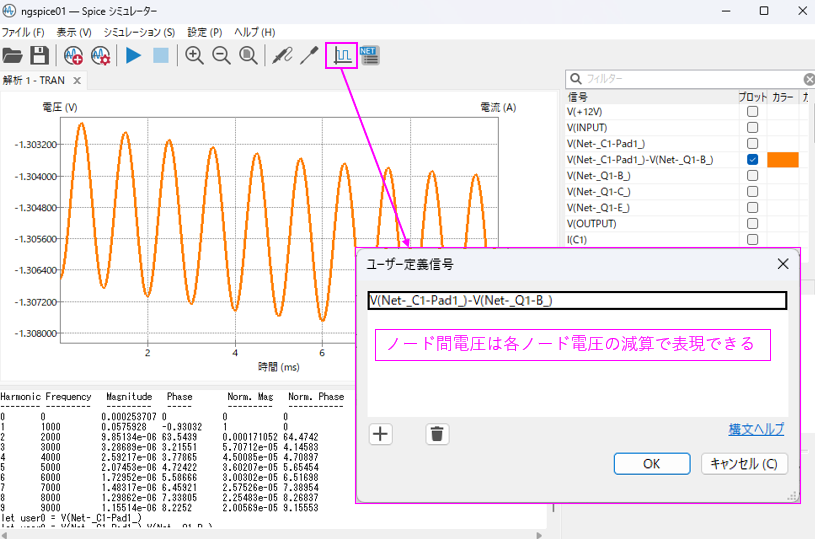The image size is (815, 539).
Task: Close the ユーザー定義信号 dialog
Action: [783, 264]
